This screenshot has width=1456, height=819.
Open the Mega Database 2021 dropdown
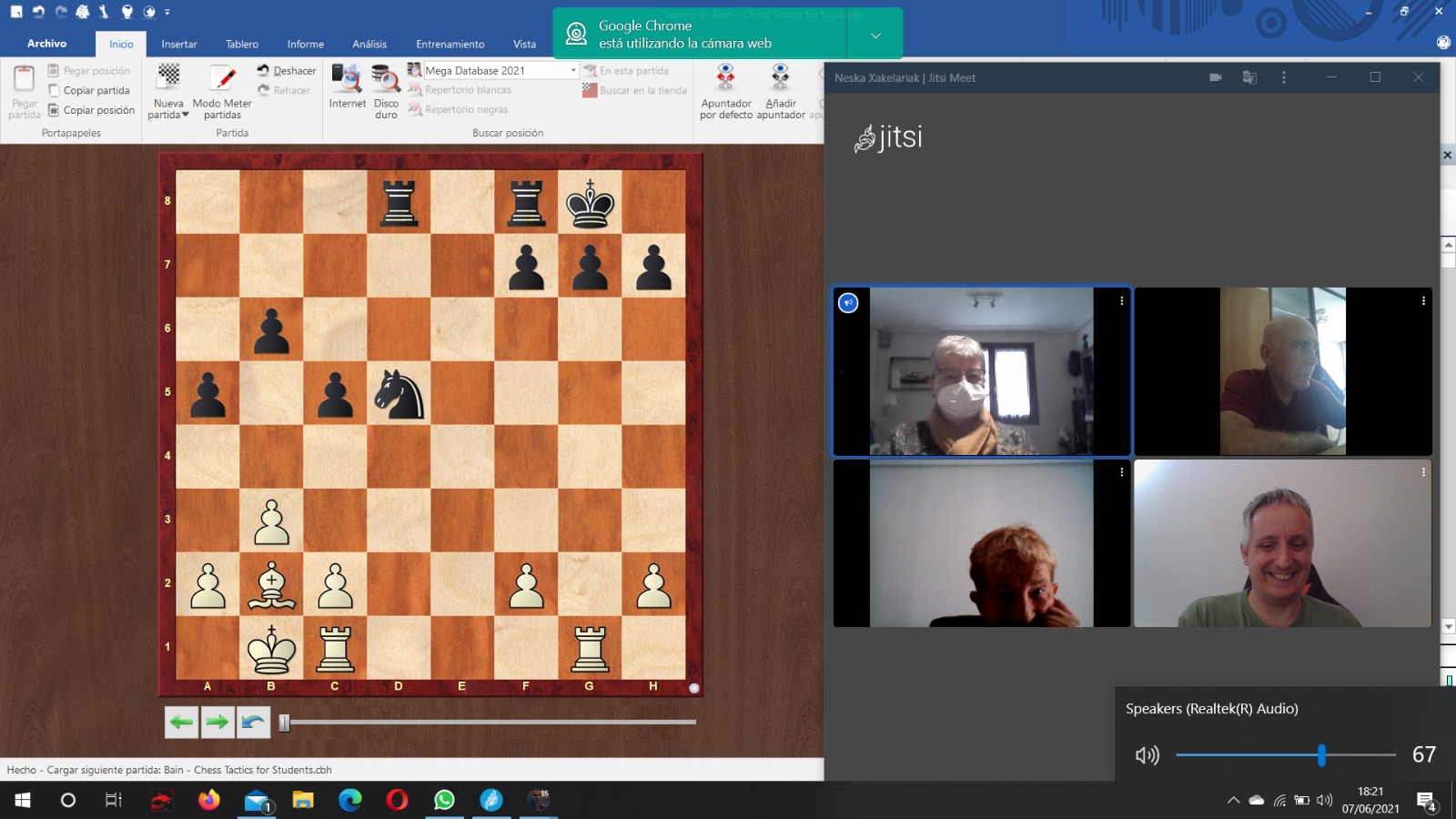tap(572, 71)
